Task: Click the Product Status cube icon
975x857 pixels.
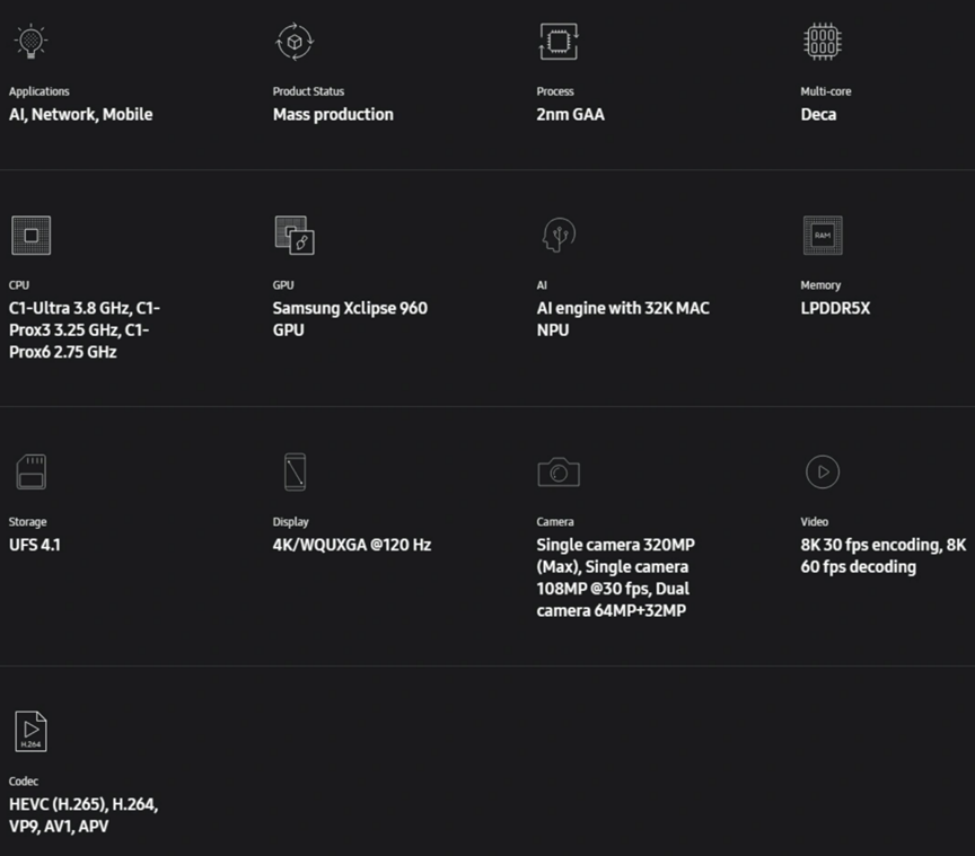Action: click(295, 41)
